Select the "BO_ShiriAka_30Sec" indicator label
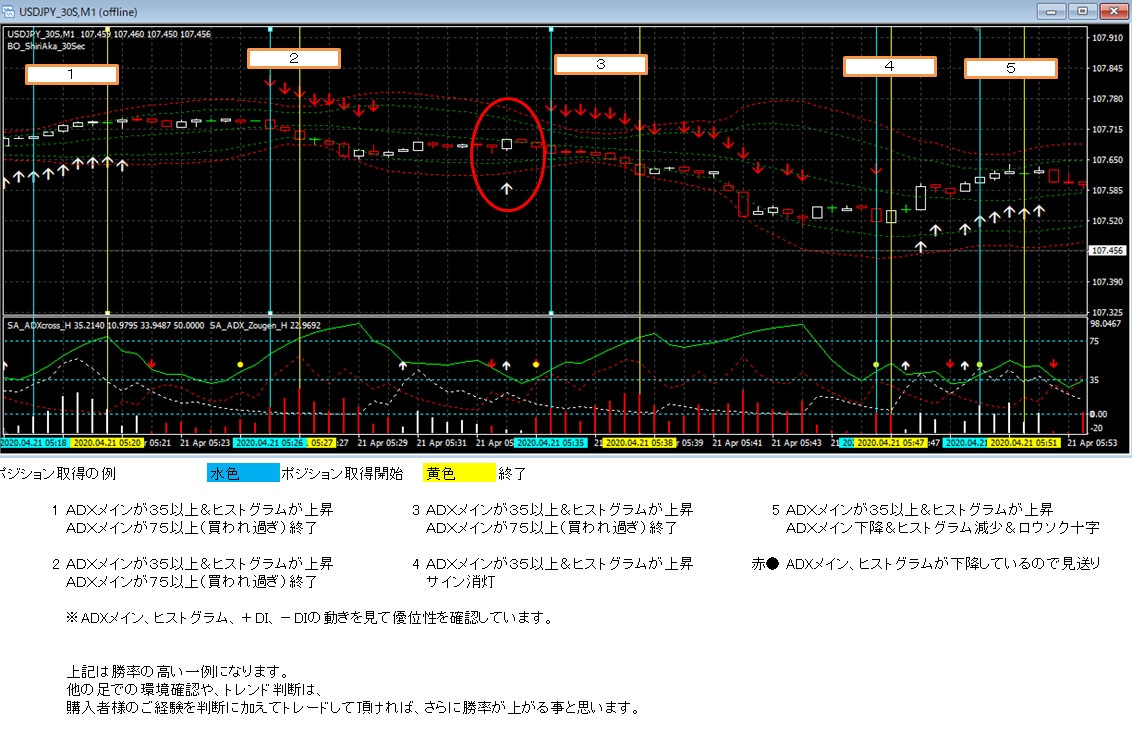 tap(46, 46)
